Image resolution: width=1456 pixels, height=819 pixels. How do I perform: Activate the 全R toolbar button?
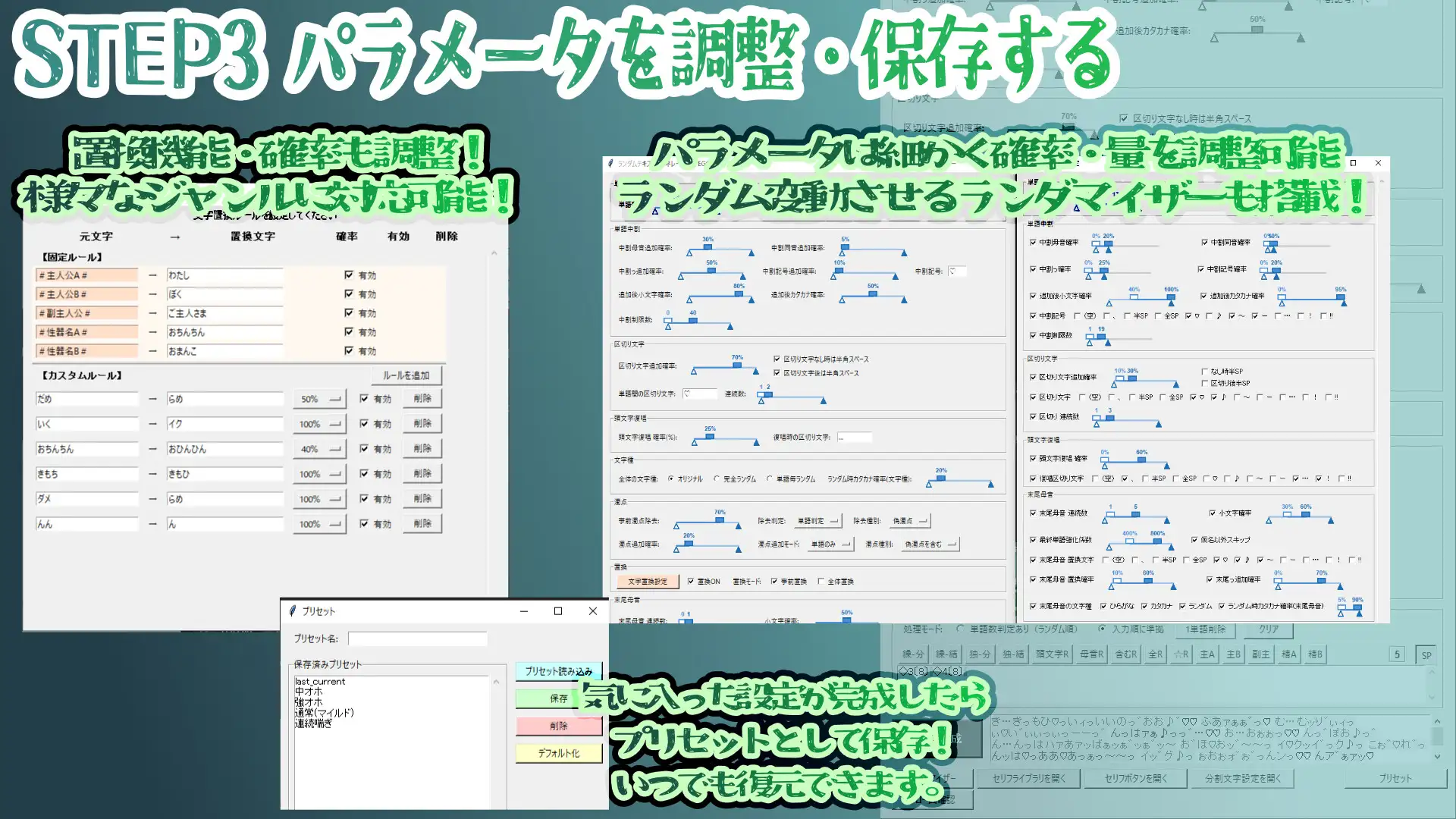click(1154, 652)
